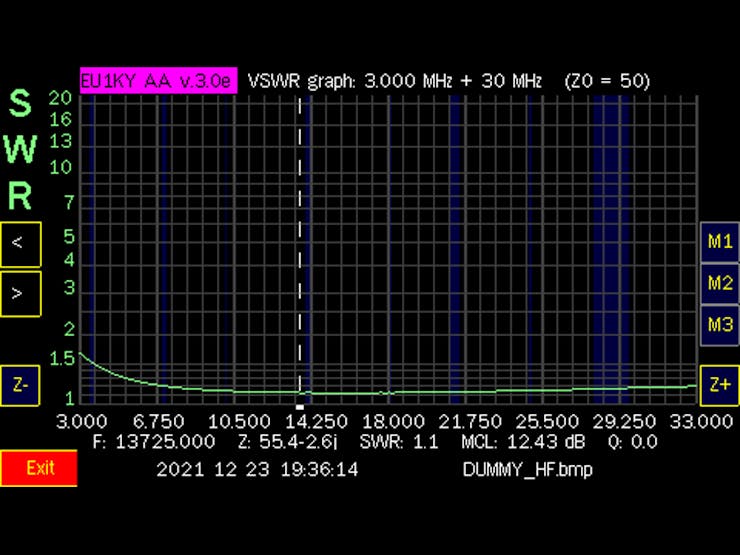Image resolution: width=740 pixels, height=555 pixels.
Task: Click the dashed cursor line on the graph
Action: tap(300, 245)
